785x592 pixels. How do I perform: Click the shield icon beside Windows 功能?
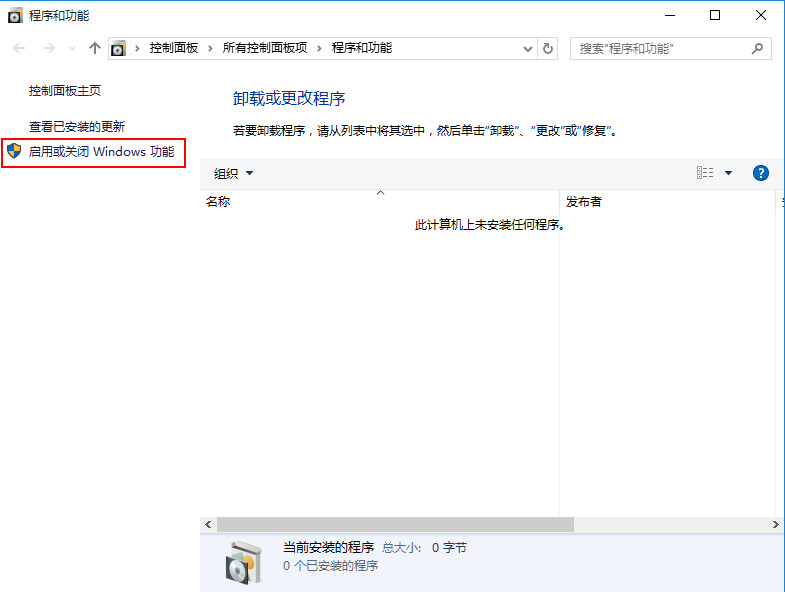coord(14,150)
